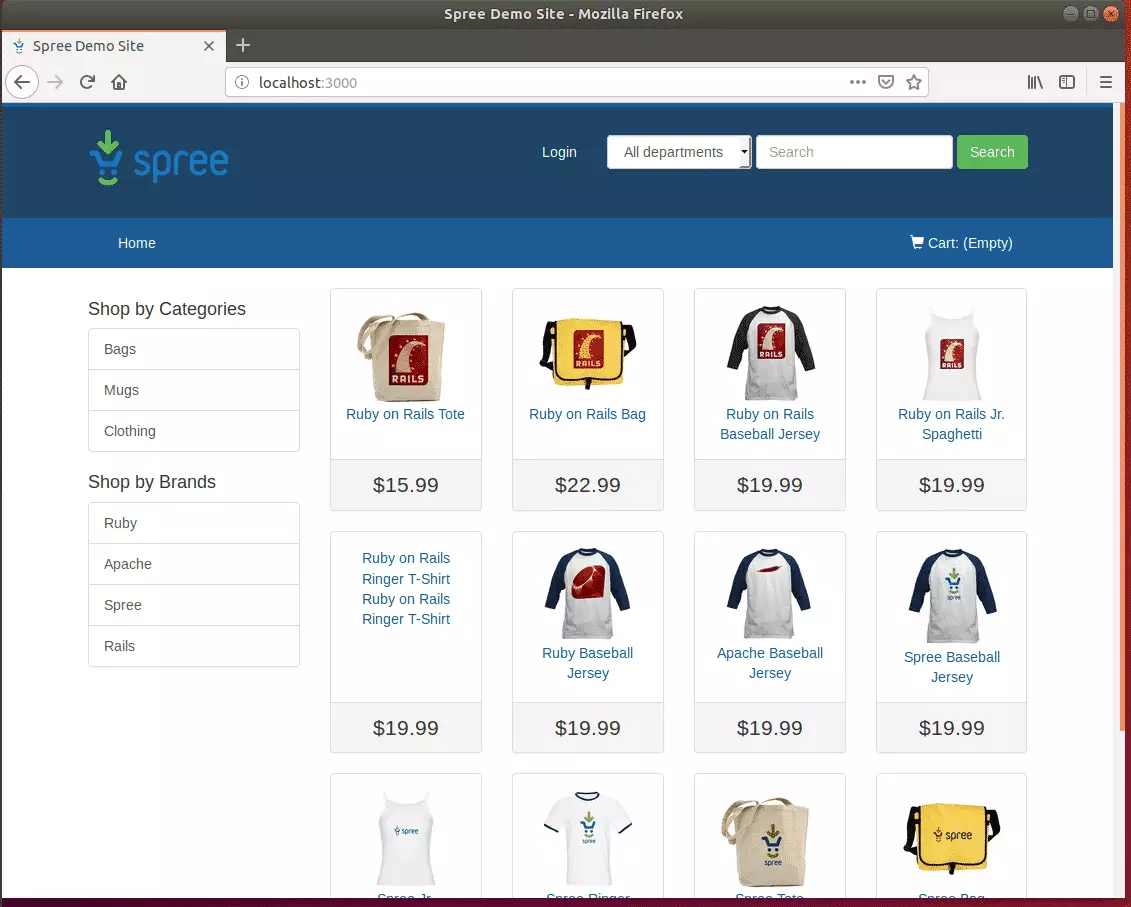This screenshot has height=907, width=1131.
Task: Open the Cart: (Empty) link
Action: pos(961,243)
